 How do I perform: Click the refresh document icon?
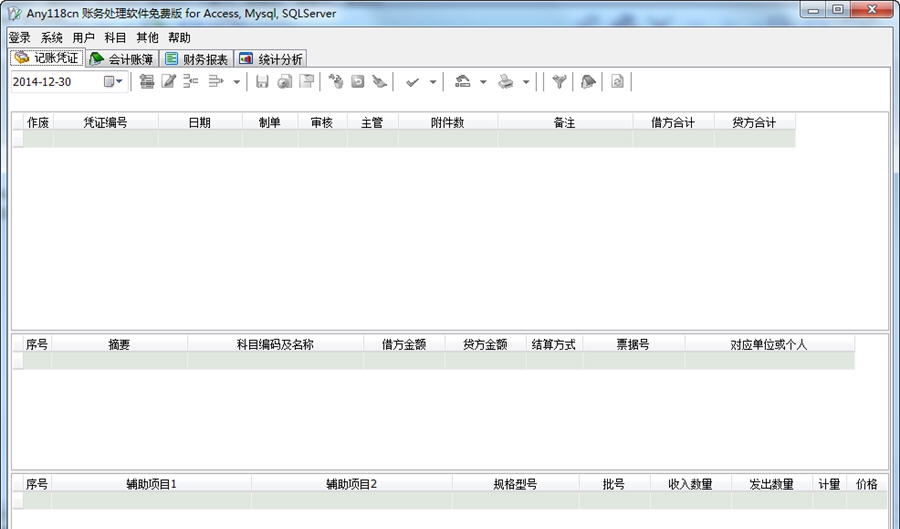(618, 81)
